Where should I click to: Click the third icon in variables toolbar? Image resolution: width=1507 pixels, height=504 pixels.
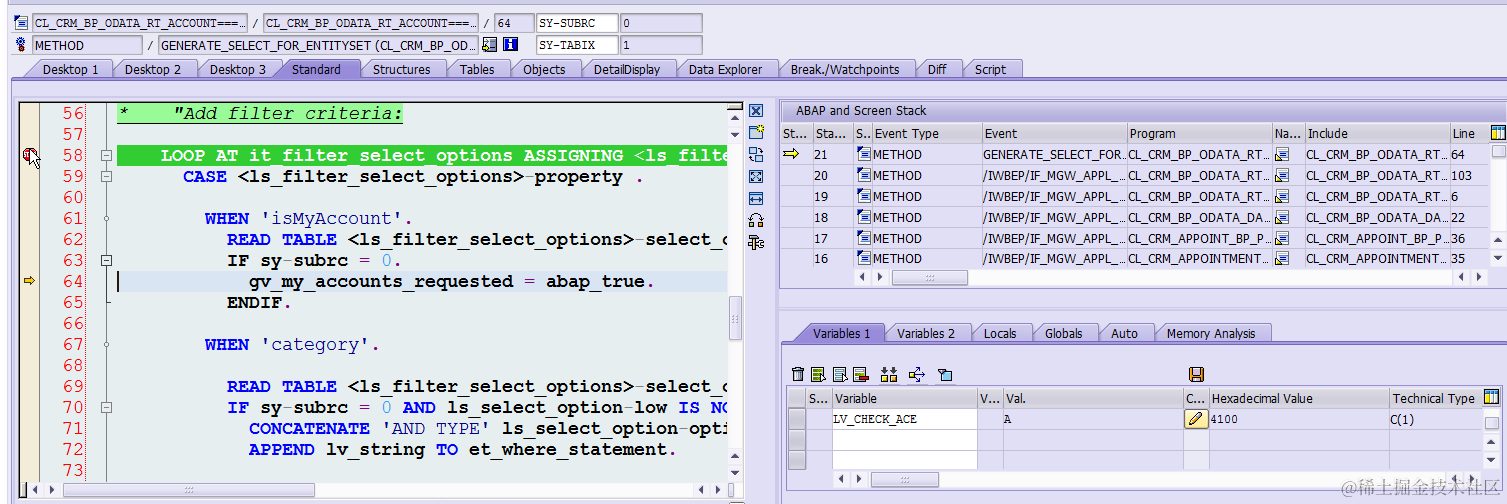pyautogui.click(x=839, y=375)
